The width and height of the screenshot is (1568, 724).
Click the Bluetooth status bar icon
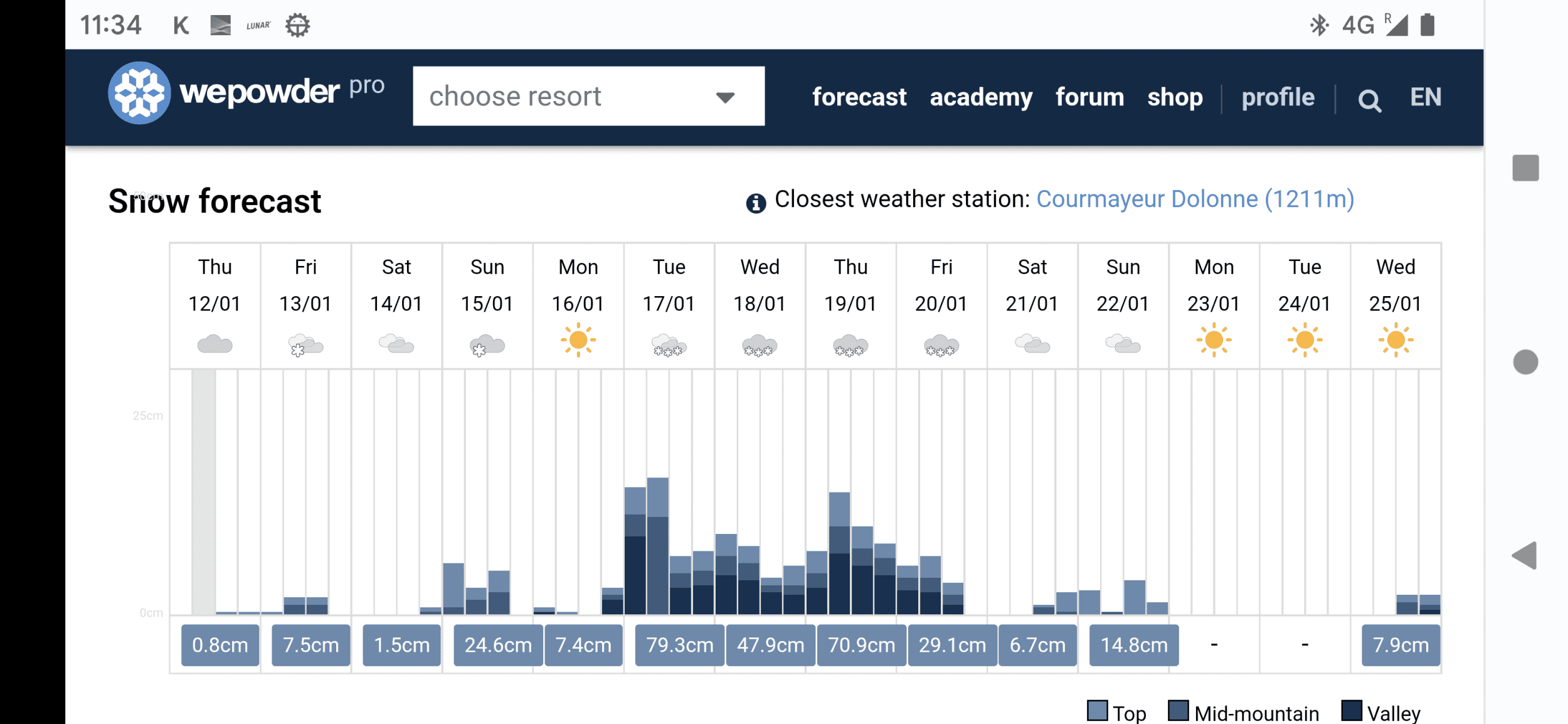pos(1320,24)
